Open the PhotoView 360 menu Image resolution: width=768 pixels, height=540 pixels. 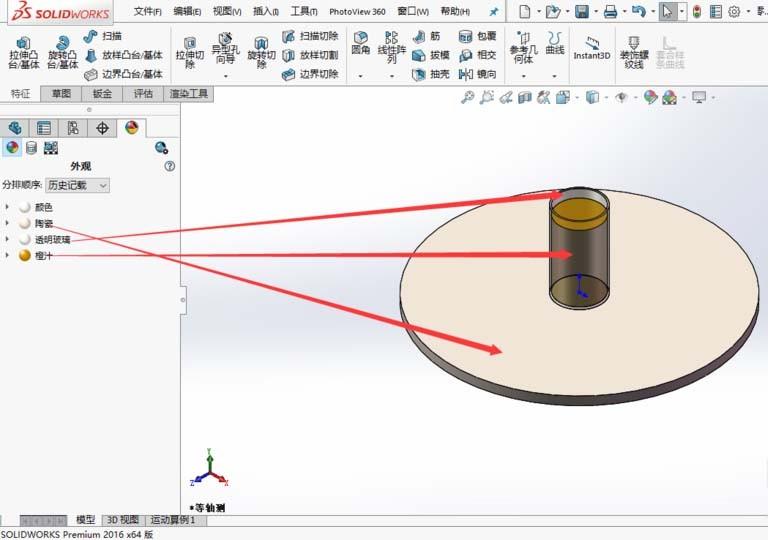[357, 11]
